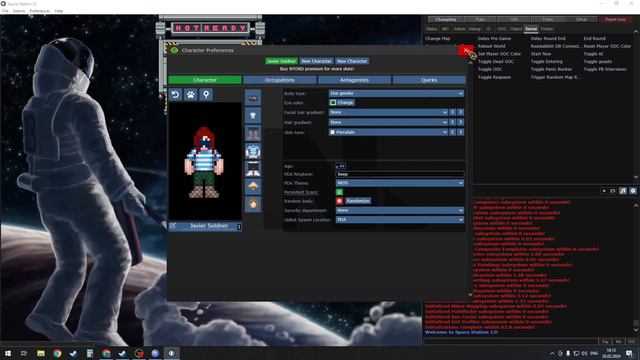Open the Body type dropdown

[x=396, y=93]
